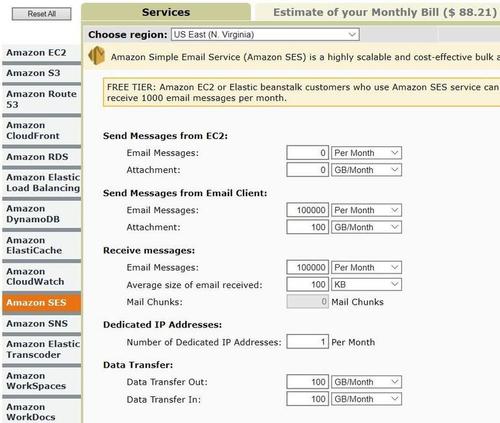This screenshot has width=500, height=423.
Task: Select Amazon WorkDocs in the sidebar
Action: pos(41,411)
